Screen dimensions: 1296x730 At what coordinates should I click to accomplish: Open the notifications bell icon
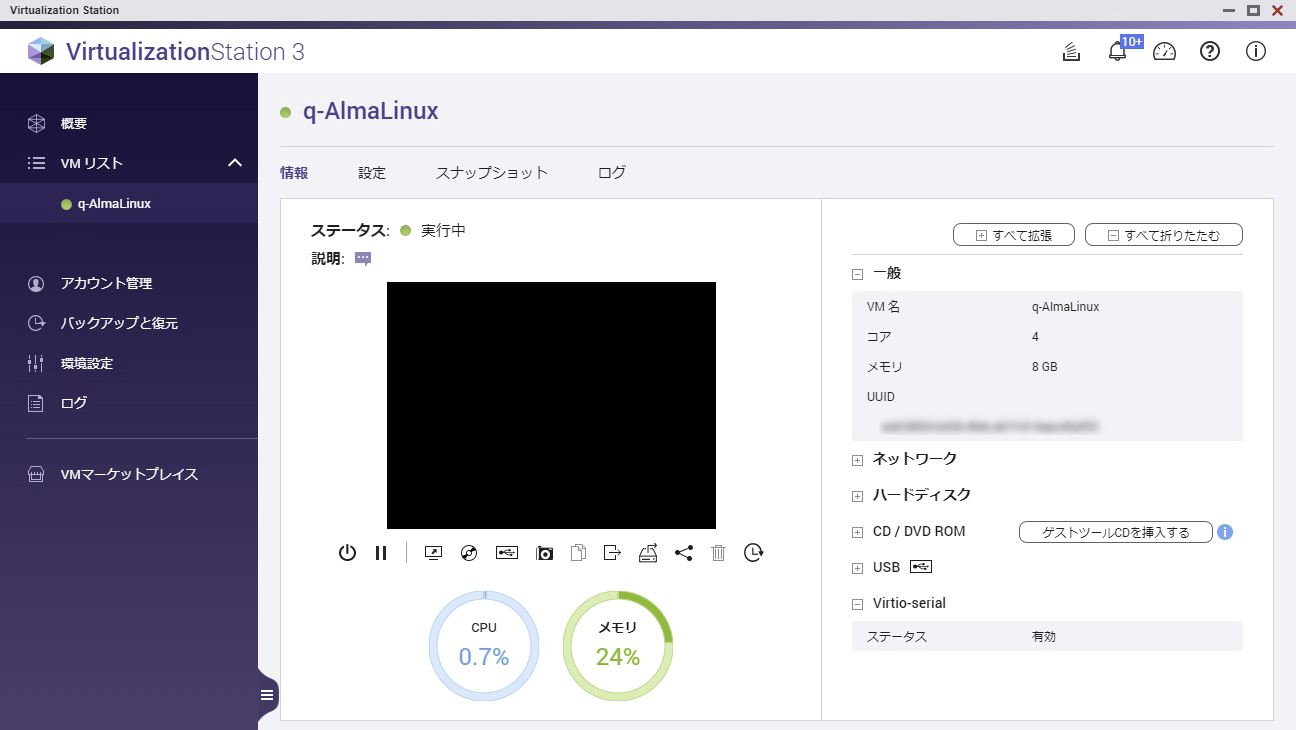pyautogui.click(x=1117, y=52)
